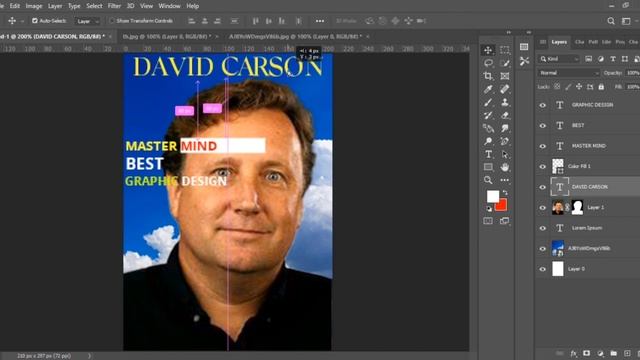This screenshot has height=360, width=640.
Task: Change screen mode from tools panel
Action: click(x=505, y=221)
